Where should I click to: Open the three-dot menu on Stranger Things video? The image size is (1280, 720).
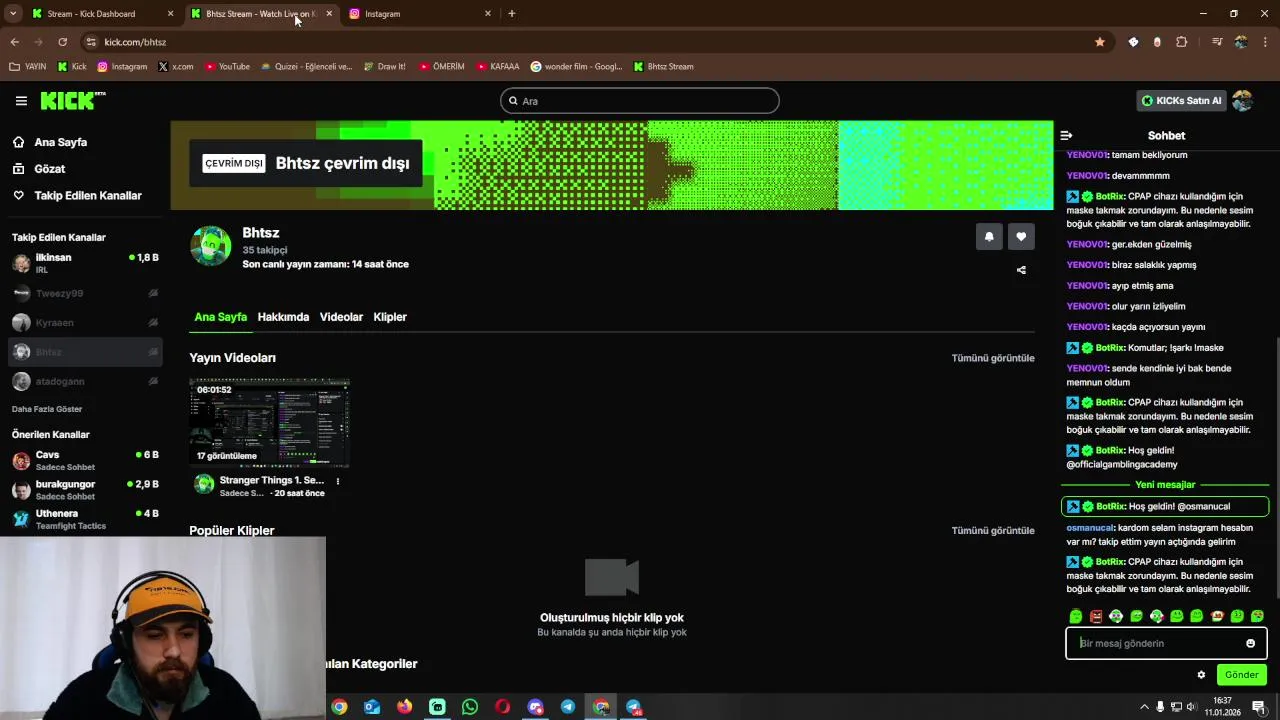coord(337,481)
